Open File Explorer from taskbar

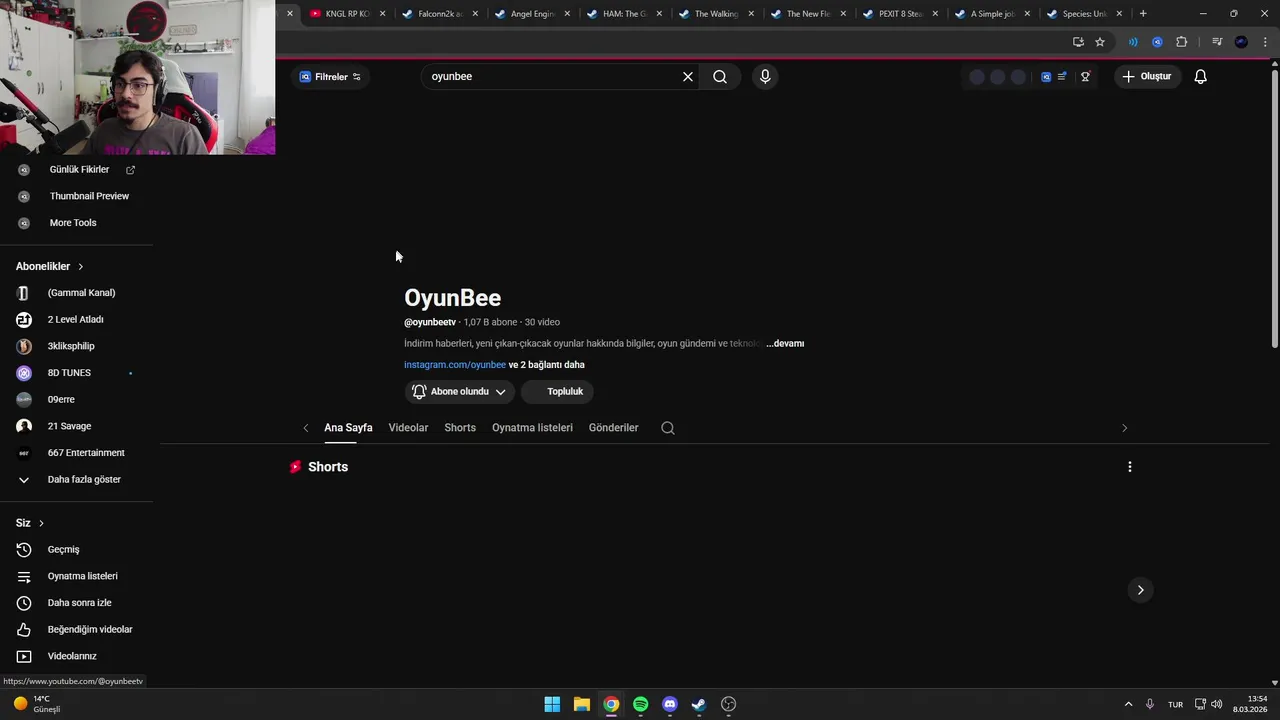pyautogui.click(x=581, y=704)
